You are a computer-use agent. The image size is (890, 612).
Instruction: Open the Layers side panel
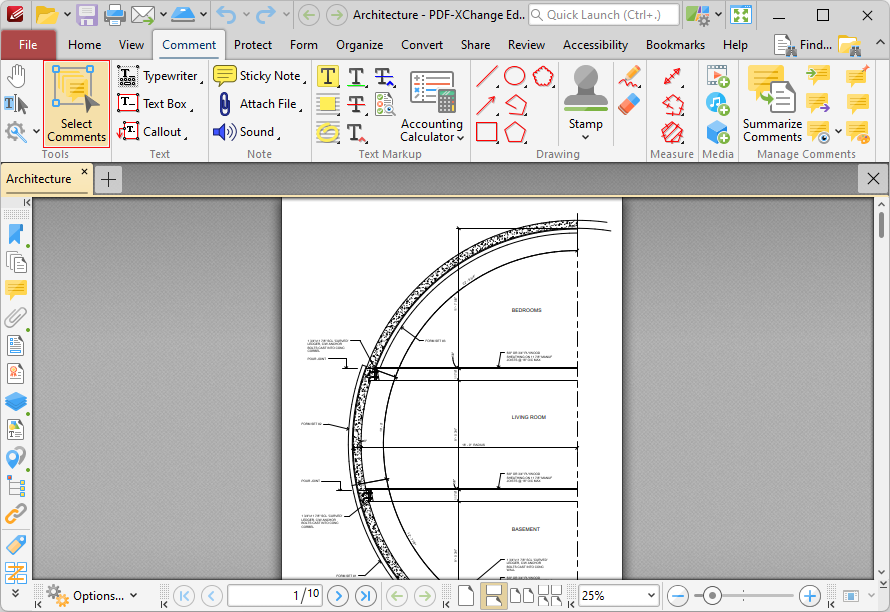[16, 401]
